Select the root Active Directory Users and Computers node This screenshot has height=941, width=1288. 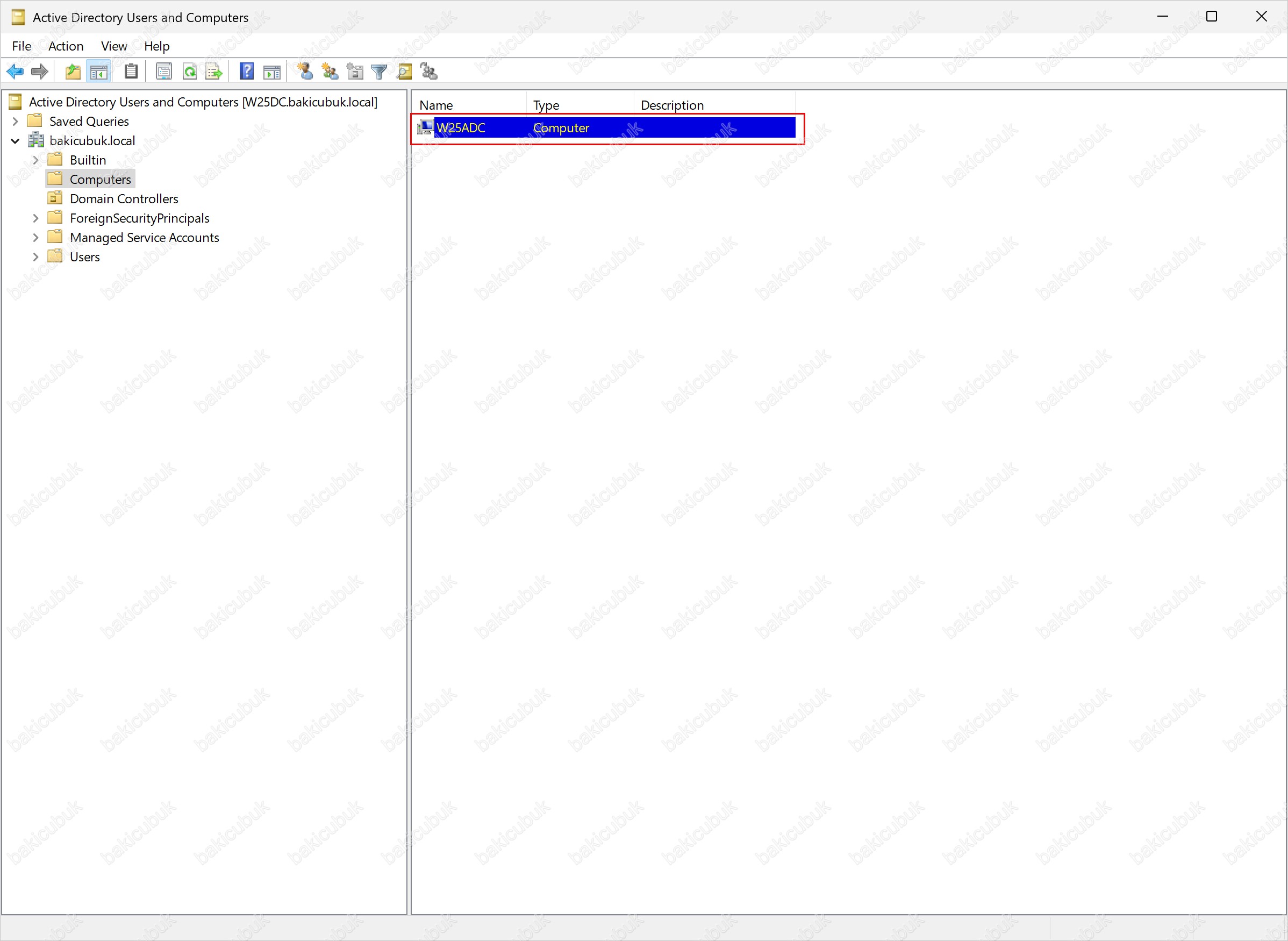pos(203,102)
